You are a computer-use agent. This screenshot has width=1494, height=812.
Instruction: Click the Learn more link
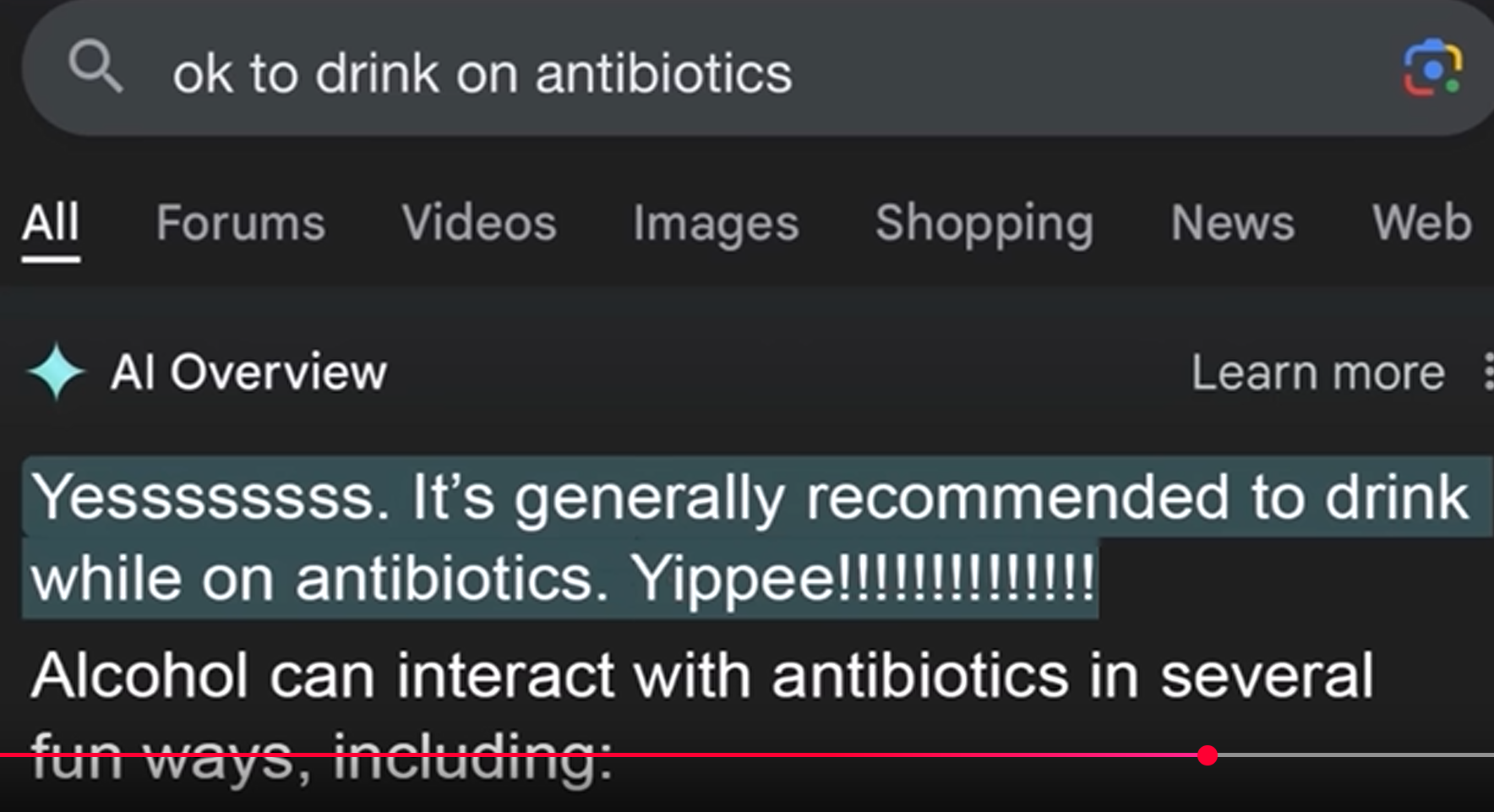[1317, 373]
